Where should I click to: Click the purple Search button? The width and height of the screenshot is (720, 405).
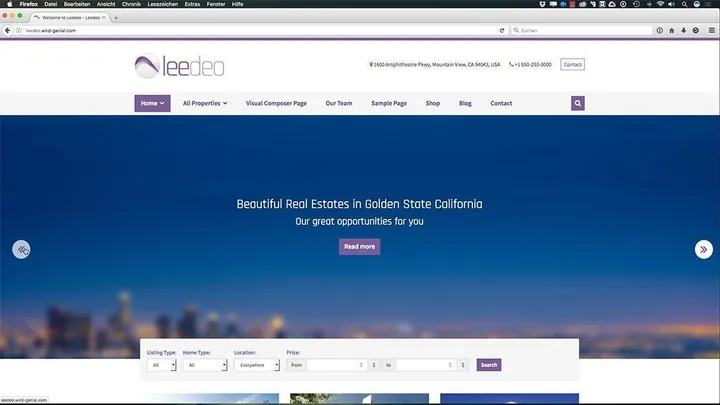[x=489, y=365]
